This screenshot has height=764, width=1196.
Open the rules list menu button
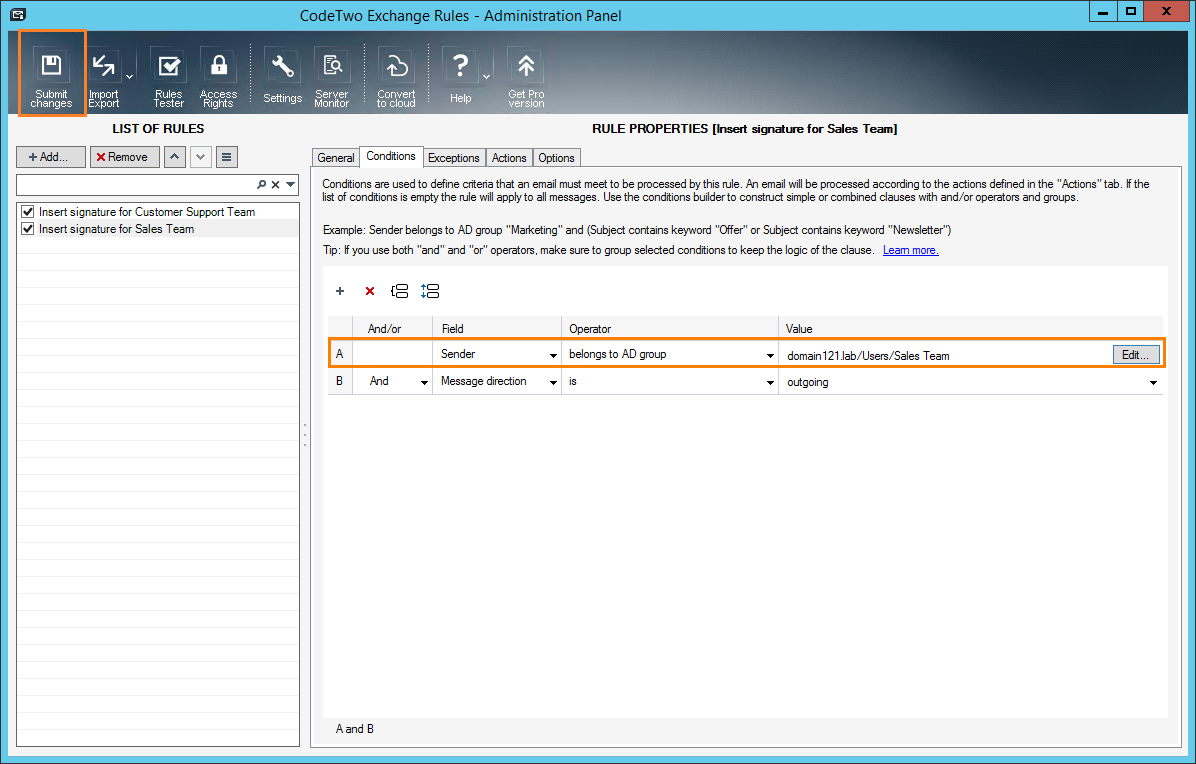point(227,157)
